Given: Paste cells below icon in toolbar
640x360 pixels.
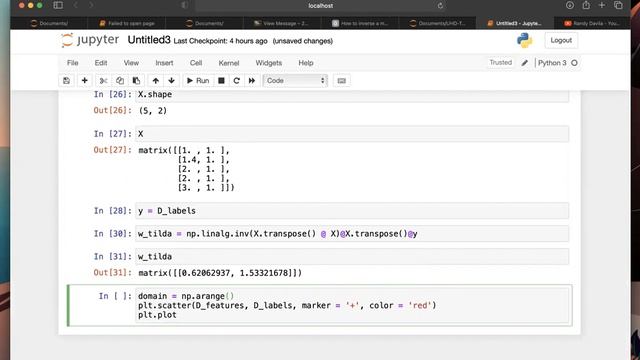Looking at the screenshot, I should (x=136, y=81).
